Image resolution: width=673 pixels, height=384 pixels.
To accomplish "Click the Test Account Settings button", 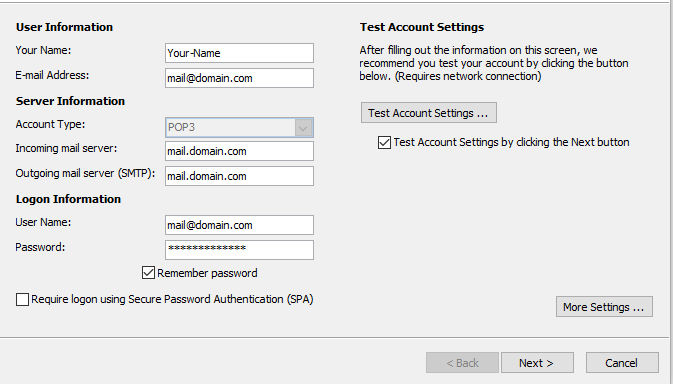I will pos(429,112).
